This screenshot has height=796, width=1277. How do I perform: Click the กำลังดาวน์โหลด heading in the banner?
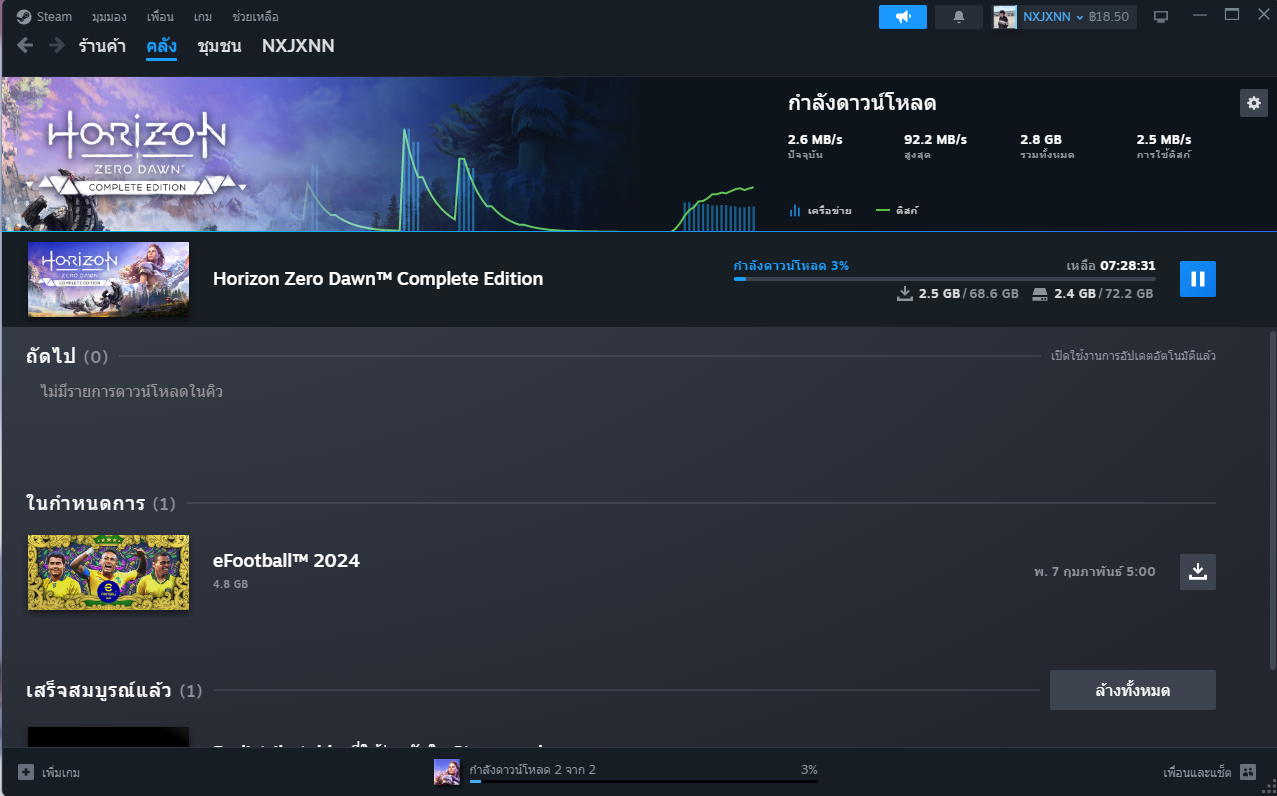pos(862,103)
